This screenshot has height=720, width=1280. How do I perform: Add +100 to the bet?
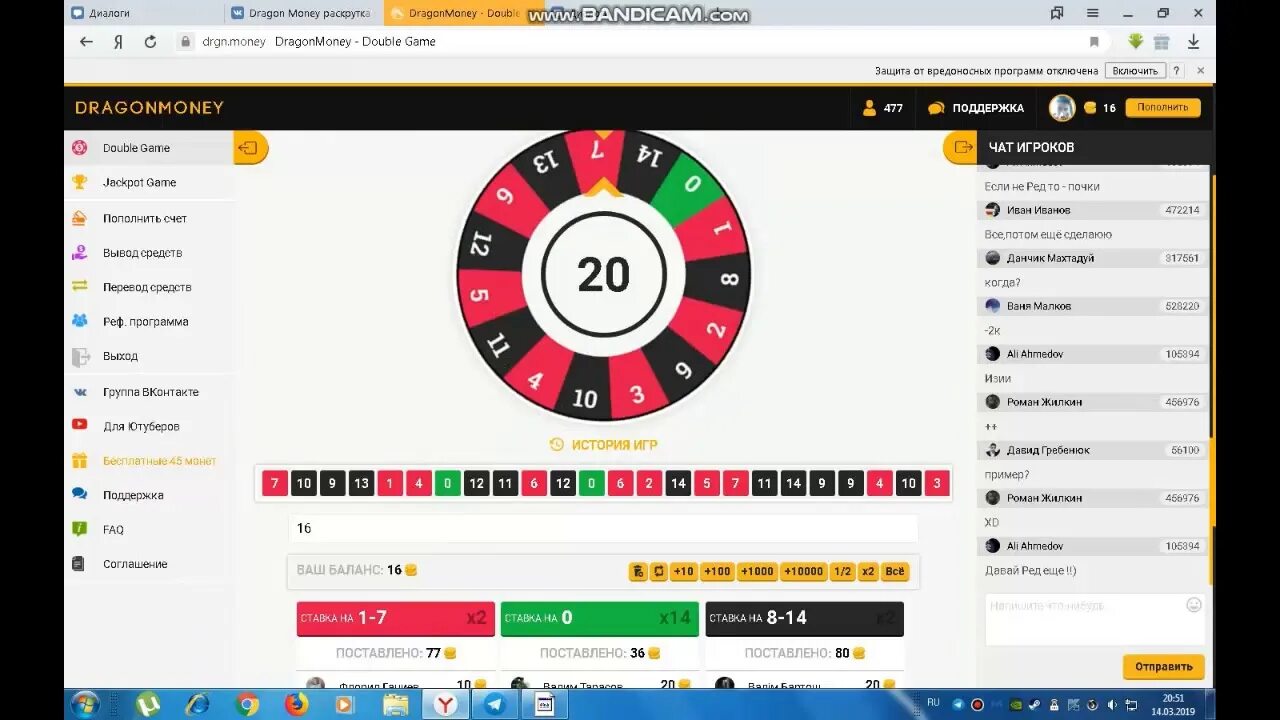point(717,572)
